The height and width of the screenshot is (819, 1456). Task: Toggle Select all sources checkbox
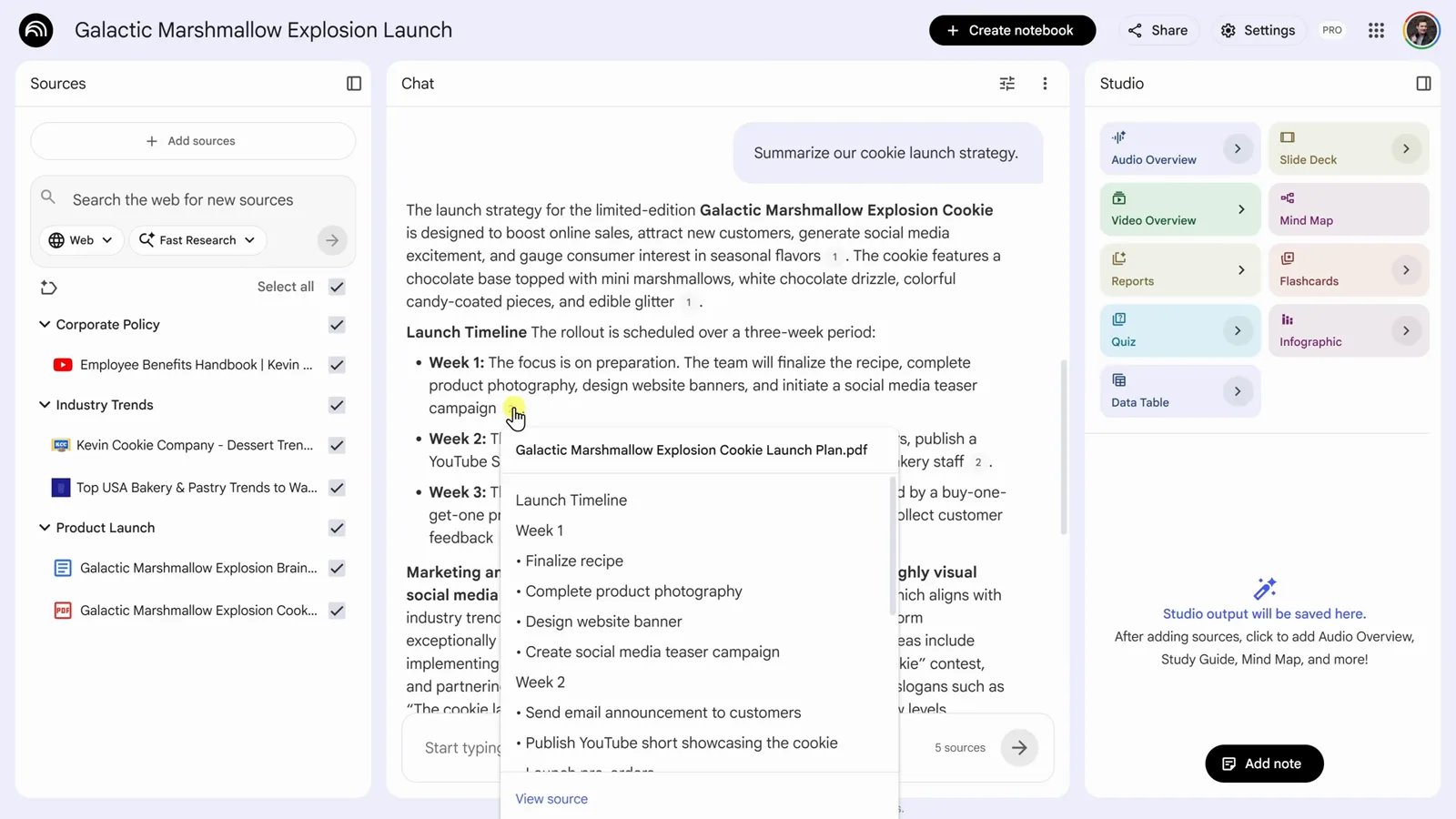[337, 287]
